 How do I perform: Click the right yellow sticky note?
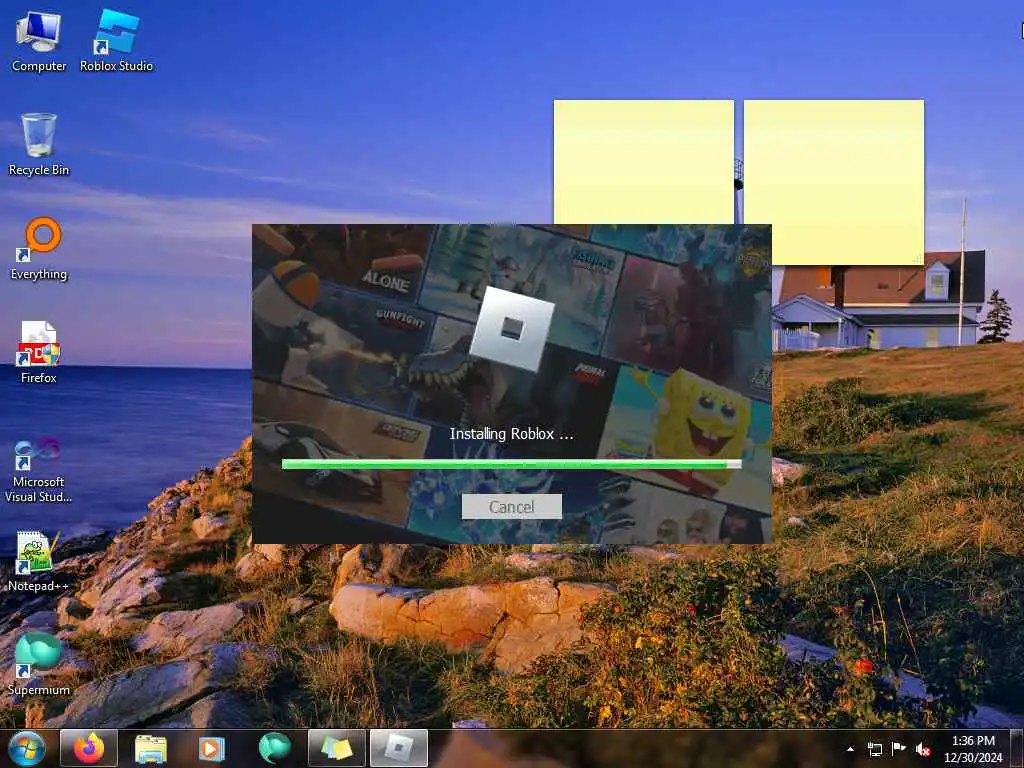[x=834, y=182]
